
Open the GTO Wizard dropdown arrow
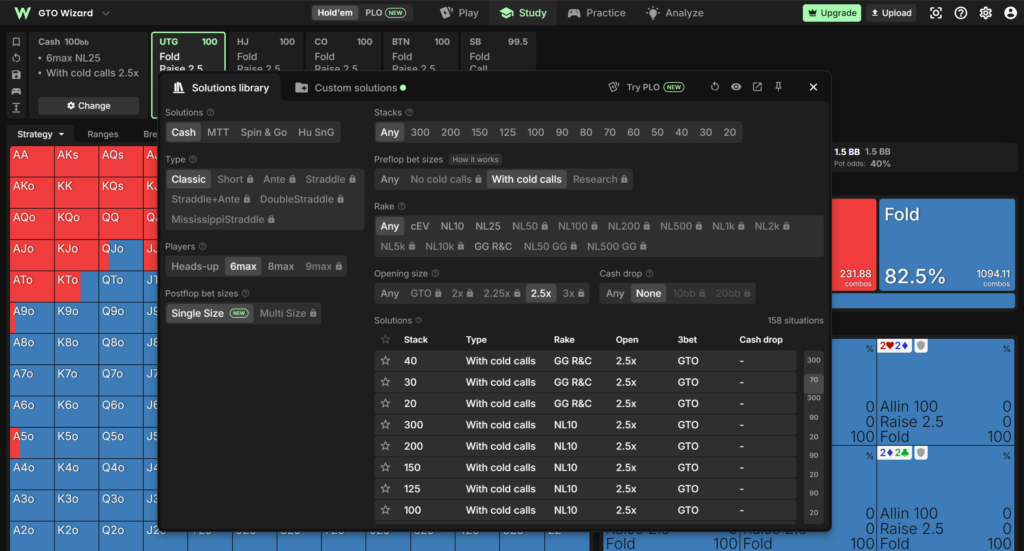point(106,13)
